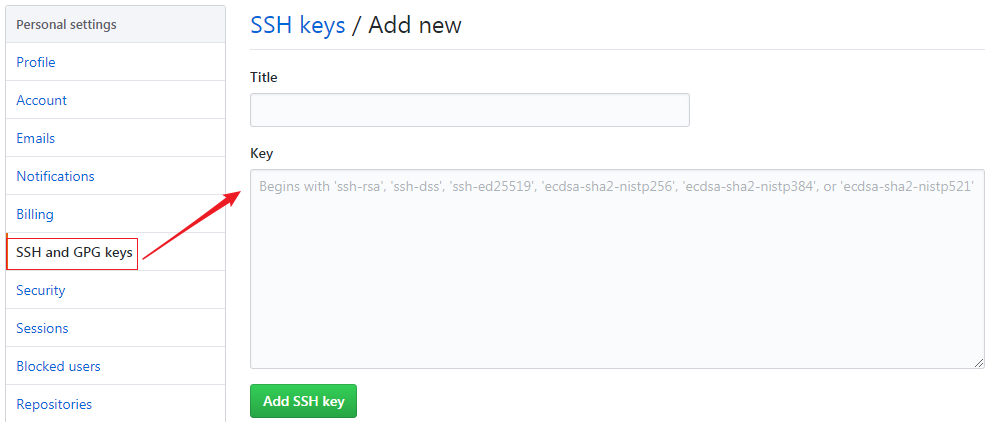The image size is (987, 422).
Task: Open the Emails settings section
Action: click(x=35, y=139)
